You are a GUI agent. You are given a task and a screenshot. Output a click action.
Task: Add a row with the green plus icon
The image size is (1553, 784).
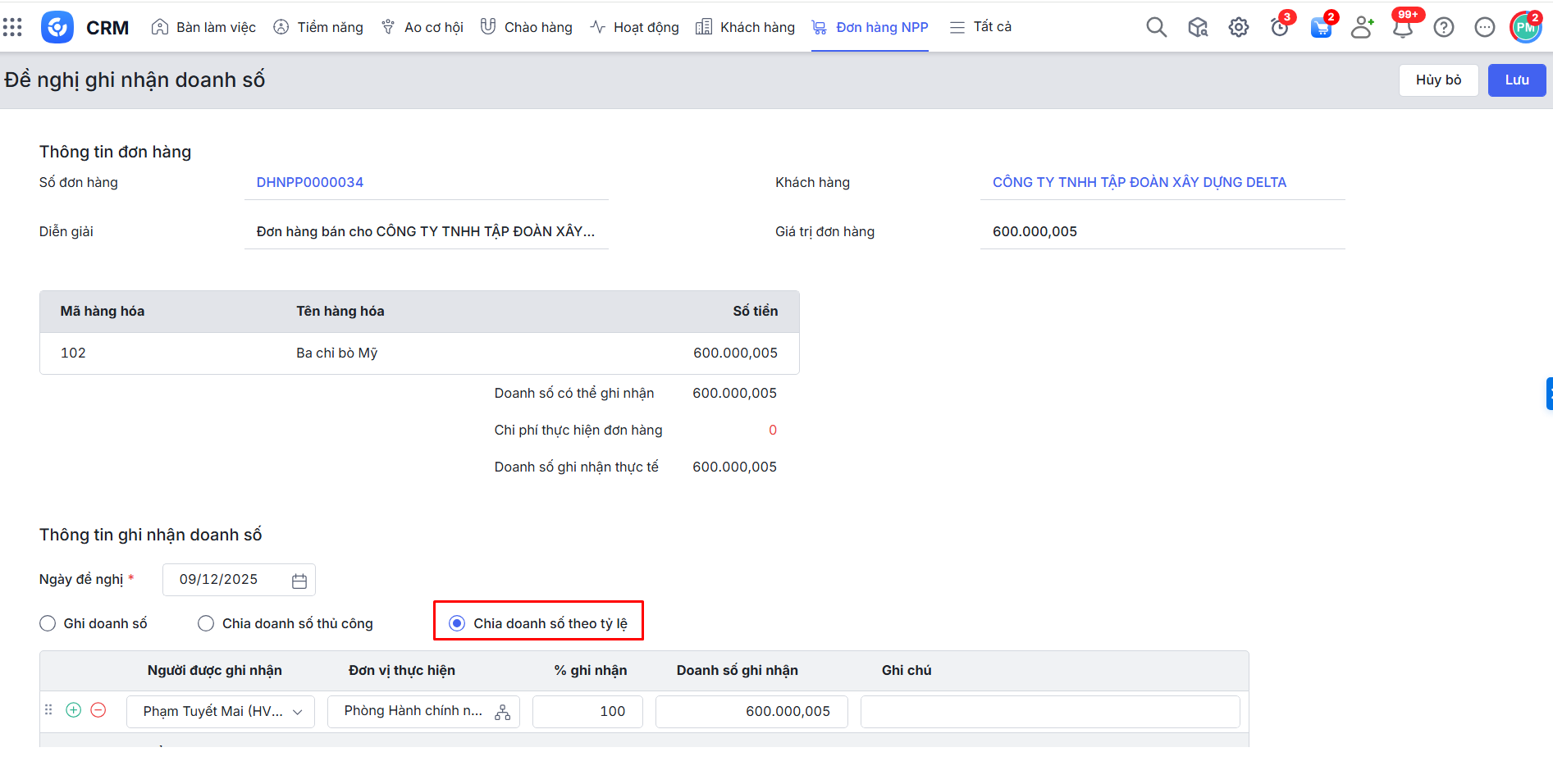[74, 710]
